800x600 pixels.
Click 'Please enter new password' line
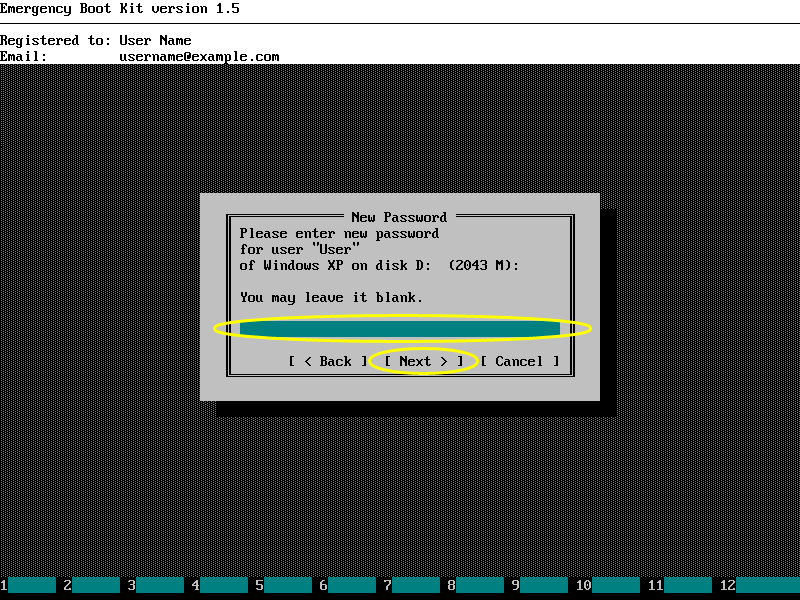pyautogui.click(x=340, y=234)
